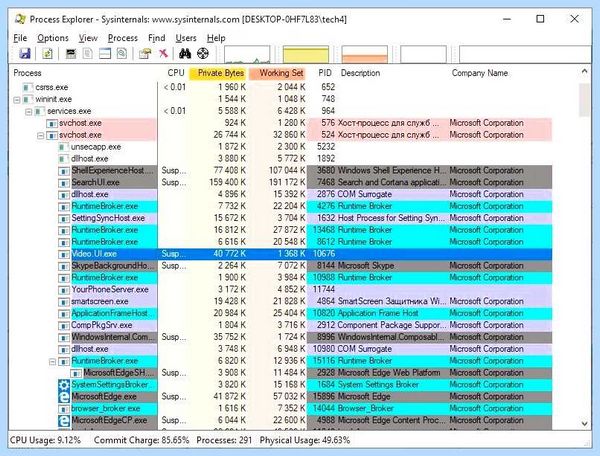This screenshot has height=456, width=600.
Task: Collapse the services.exe tree node
Action: click(29, 112)
